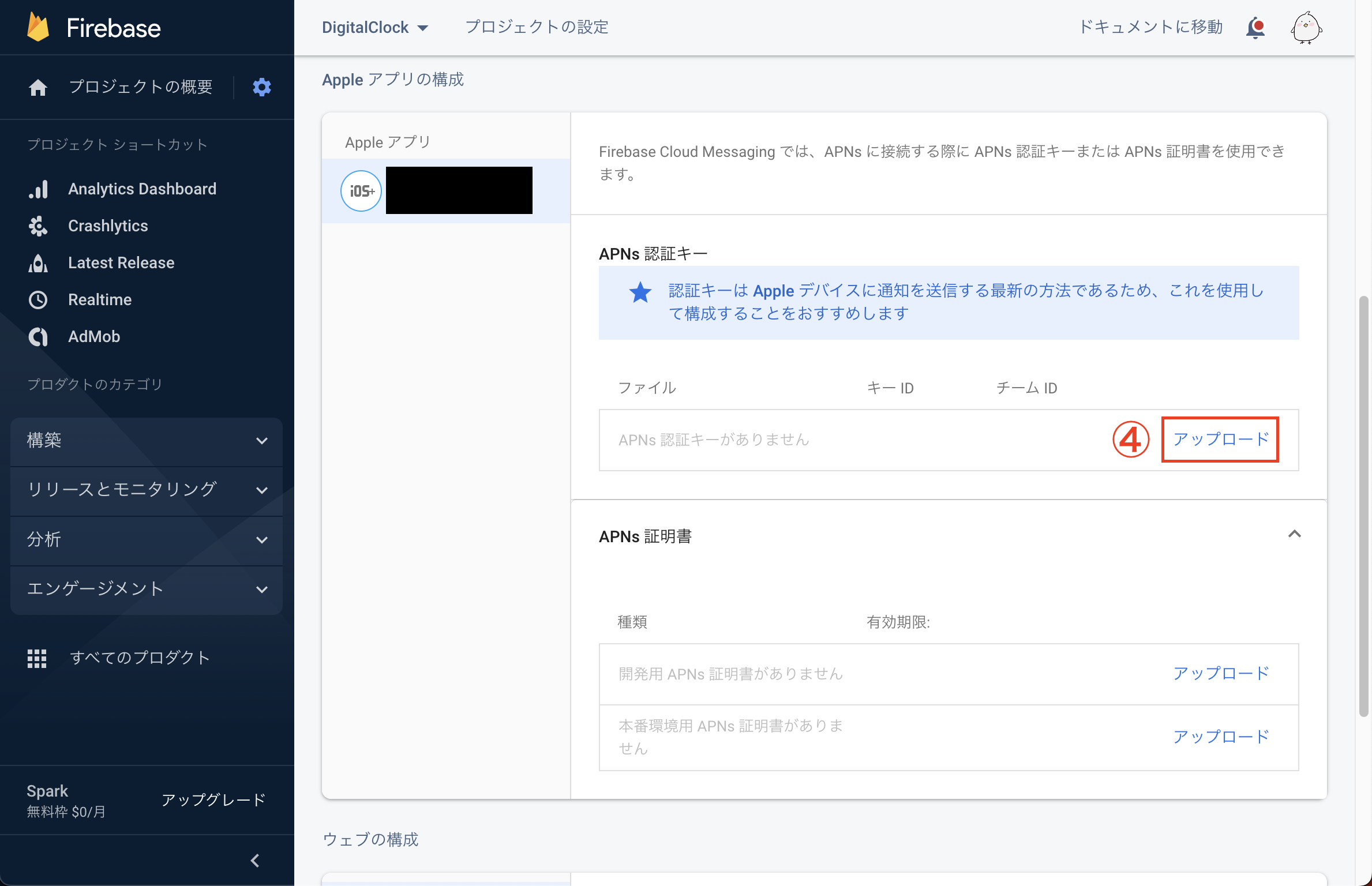
Task: Open AdMob from sidebar shortcuts
Action: pos(94,336)
